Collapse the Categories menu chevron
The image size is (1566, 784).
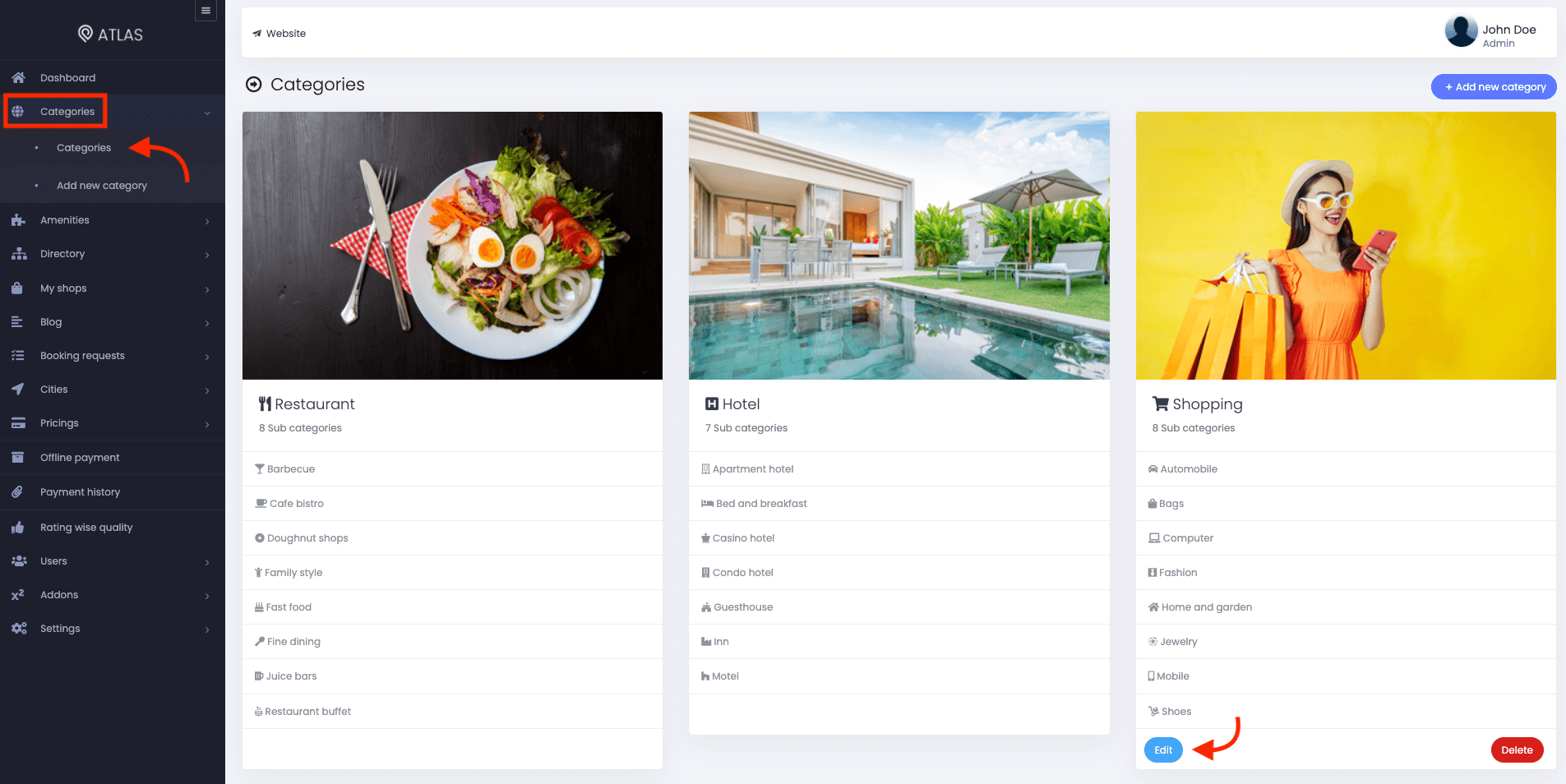207,113
